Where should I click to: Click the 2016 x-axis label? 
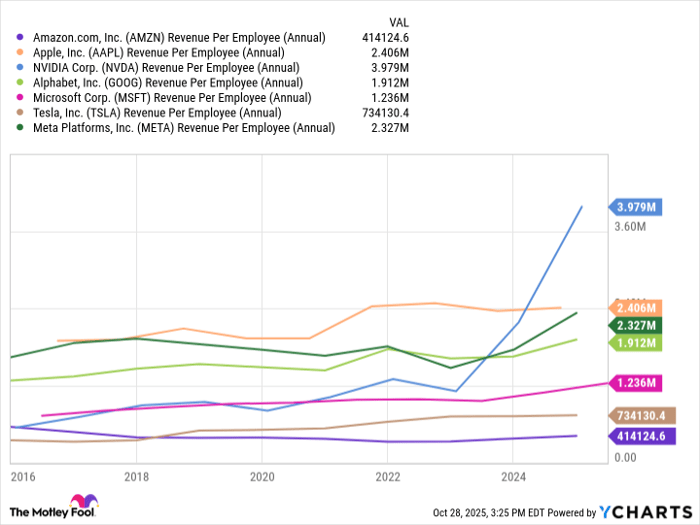click(23, 477)
